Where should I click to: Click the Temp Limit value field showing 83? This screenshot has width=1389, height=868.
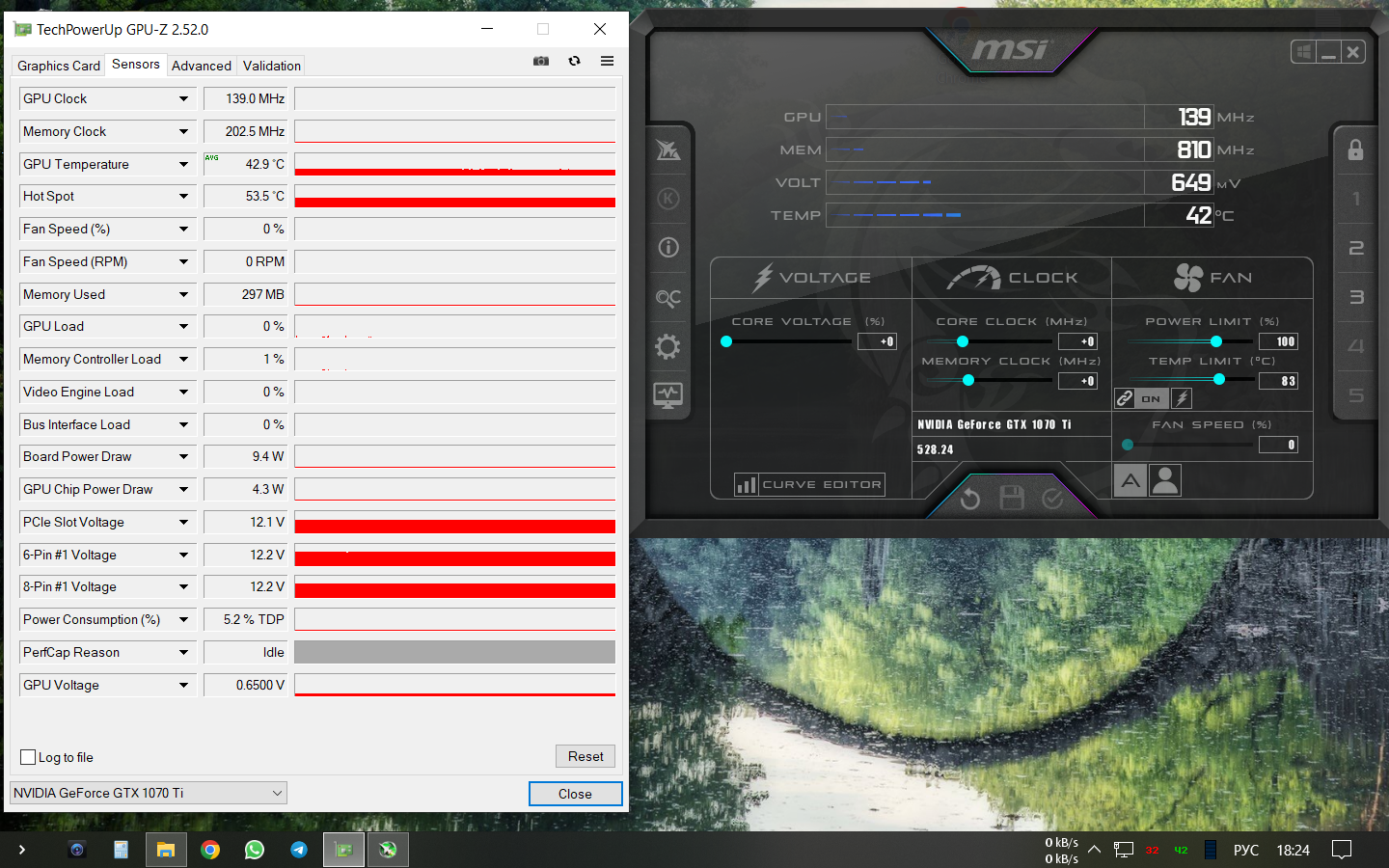pos(1279,381)
